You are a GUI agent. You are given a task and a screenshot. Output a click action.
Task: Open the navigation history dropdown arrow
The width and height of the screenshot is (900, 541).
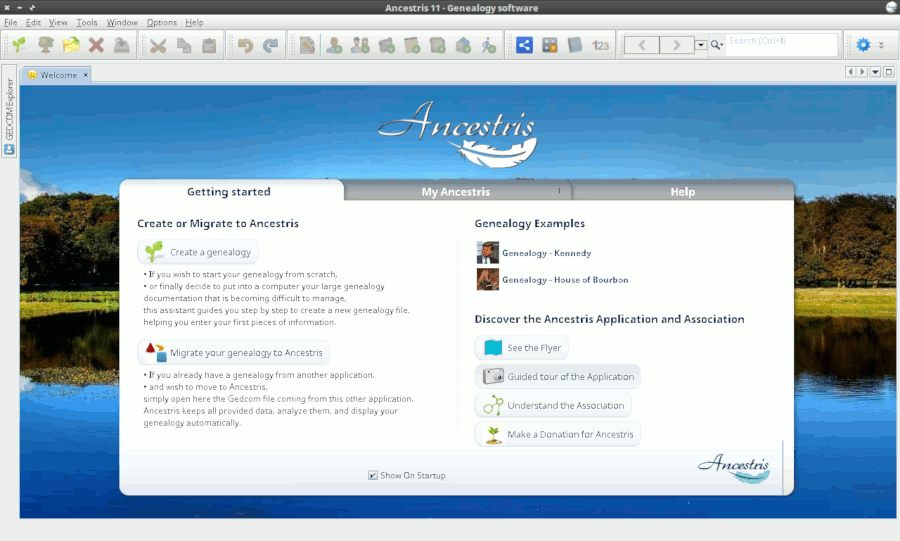pos(700,45)
